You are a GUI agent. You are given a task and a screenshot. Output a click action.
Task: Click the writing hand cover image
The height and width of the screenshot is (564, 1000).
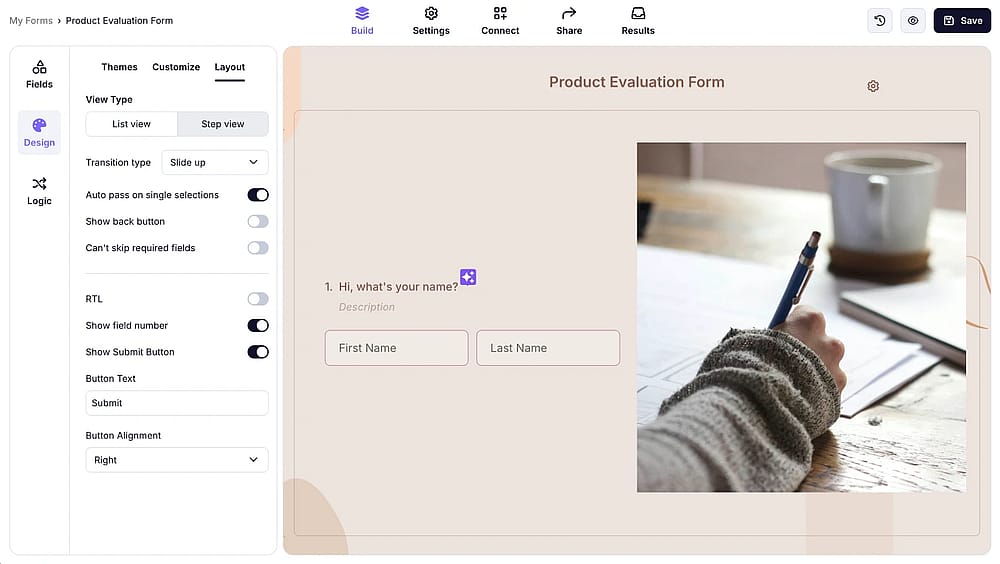point(801,317)
